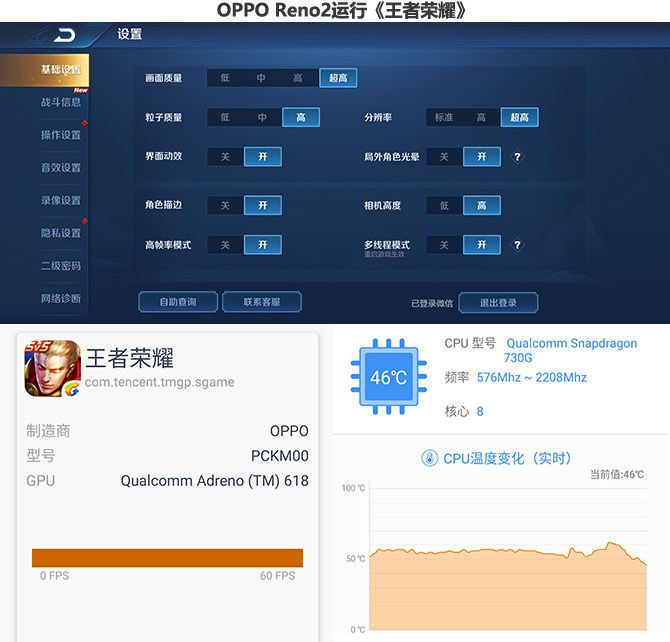
Task: Click thermometer icon next to CPU温度变化
Action: [x=429, y=458]
